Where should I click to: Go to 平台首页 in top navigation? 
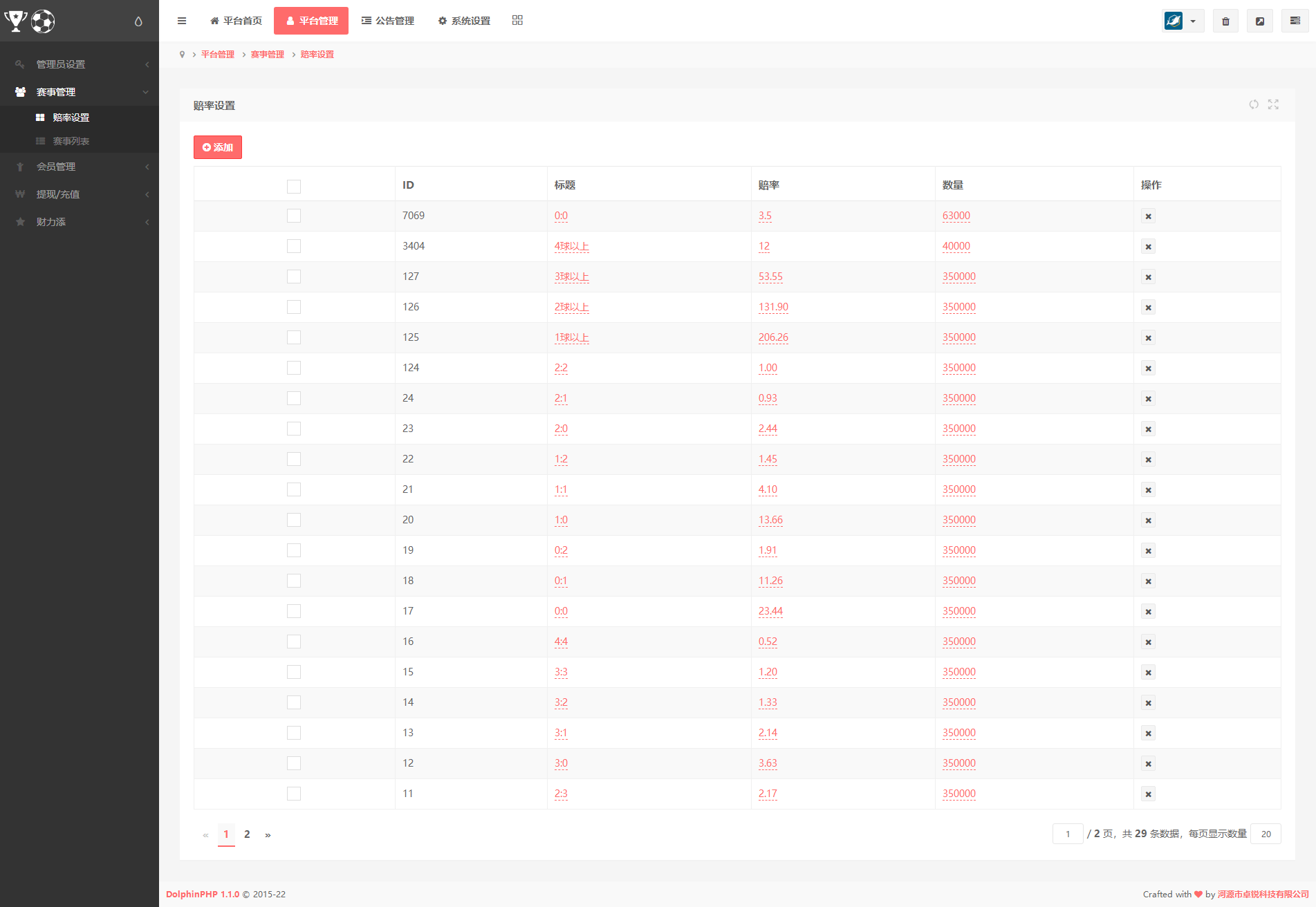pos(236,21)
